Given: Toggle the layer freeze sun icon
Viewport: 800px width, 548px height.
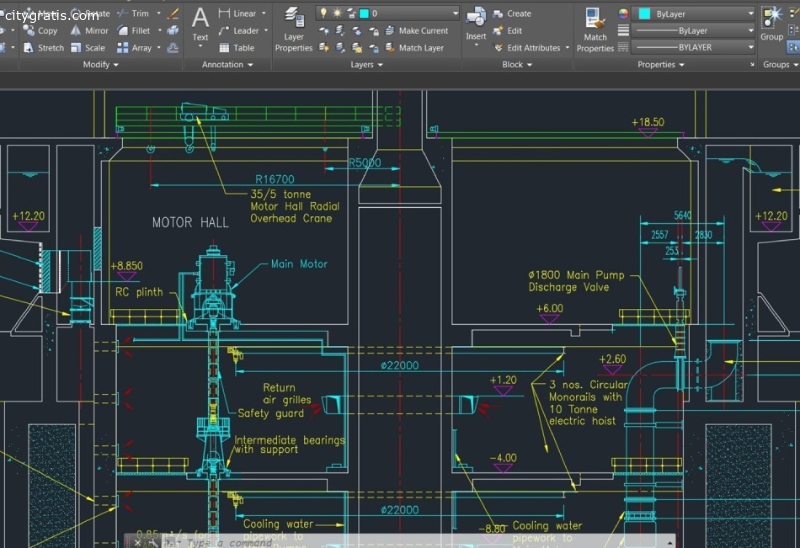Looking at the screenshot, I should point(337,14).
